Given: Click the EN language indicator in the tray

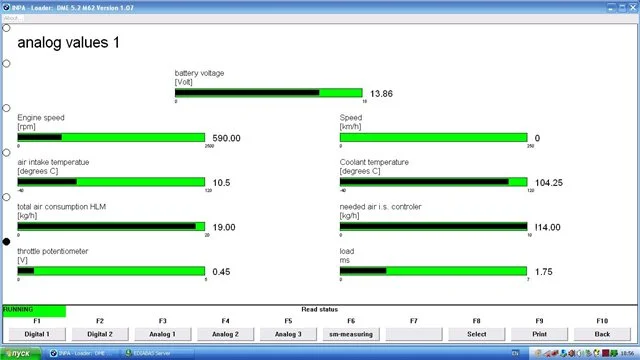Looking at the screenshot, I should pyautogui.click(x=516, y=353).
